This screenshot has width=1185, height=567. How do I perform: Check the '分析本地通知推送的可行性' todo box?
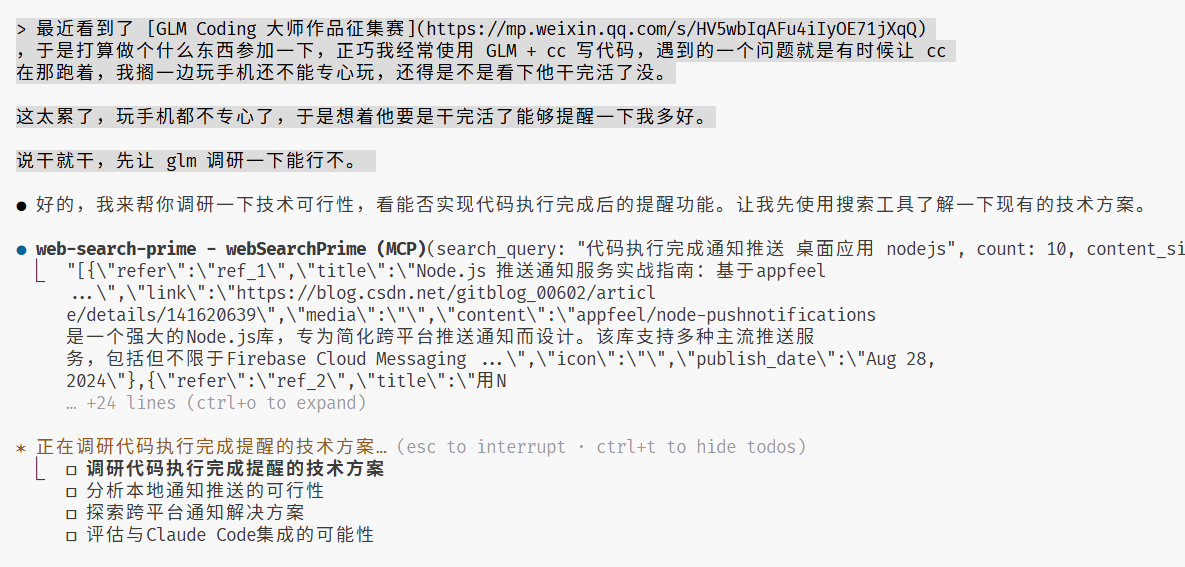pyautogui.click(x=71, y=491)
